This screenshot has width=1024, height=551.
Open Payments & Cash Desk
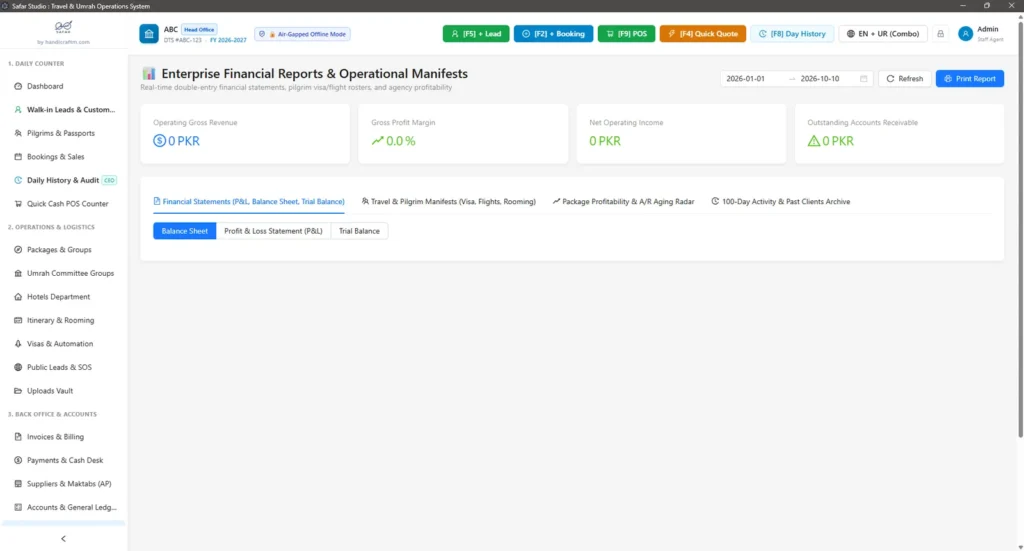[63, 460]
